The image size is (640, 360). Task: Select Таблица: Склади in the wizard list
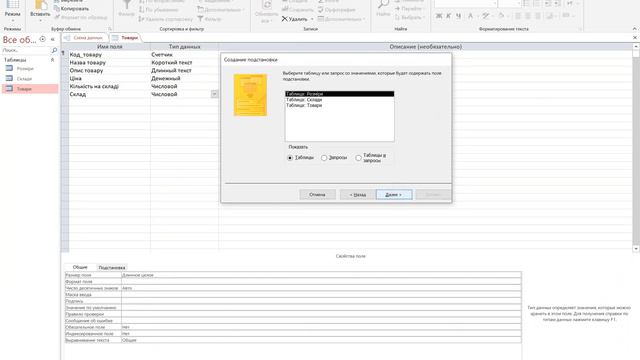340,100
